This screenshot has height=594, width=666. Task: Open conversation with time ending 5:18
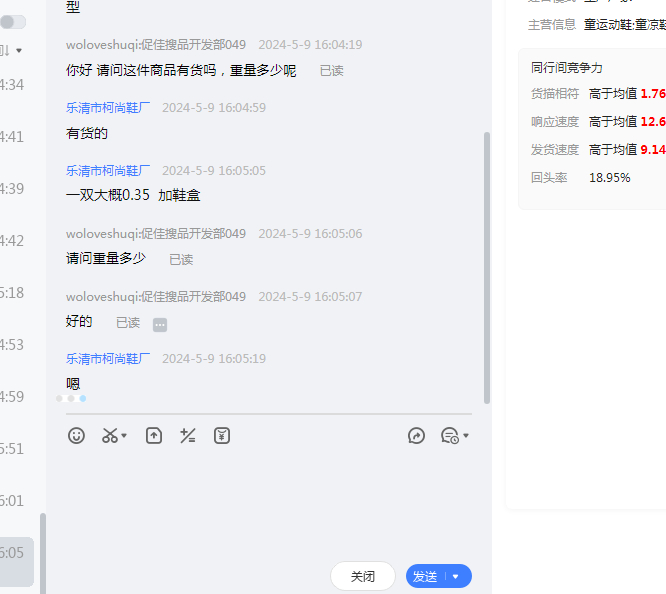(x=12, y=293)
